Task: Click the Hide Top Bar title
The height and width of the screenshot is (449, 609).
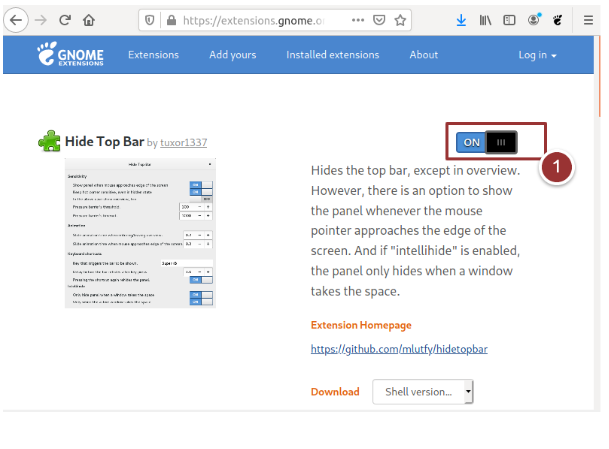Action: coord(104,141)
